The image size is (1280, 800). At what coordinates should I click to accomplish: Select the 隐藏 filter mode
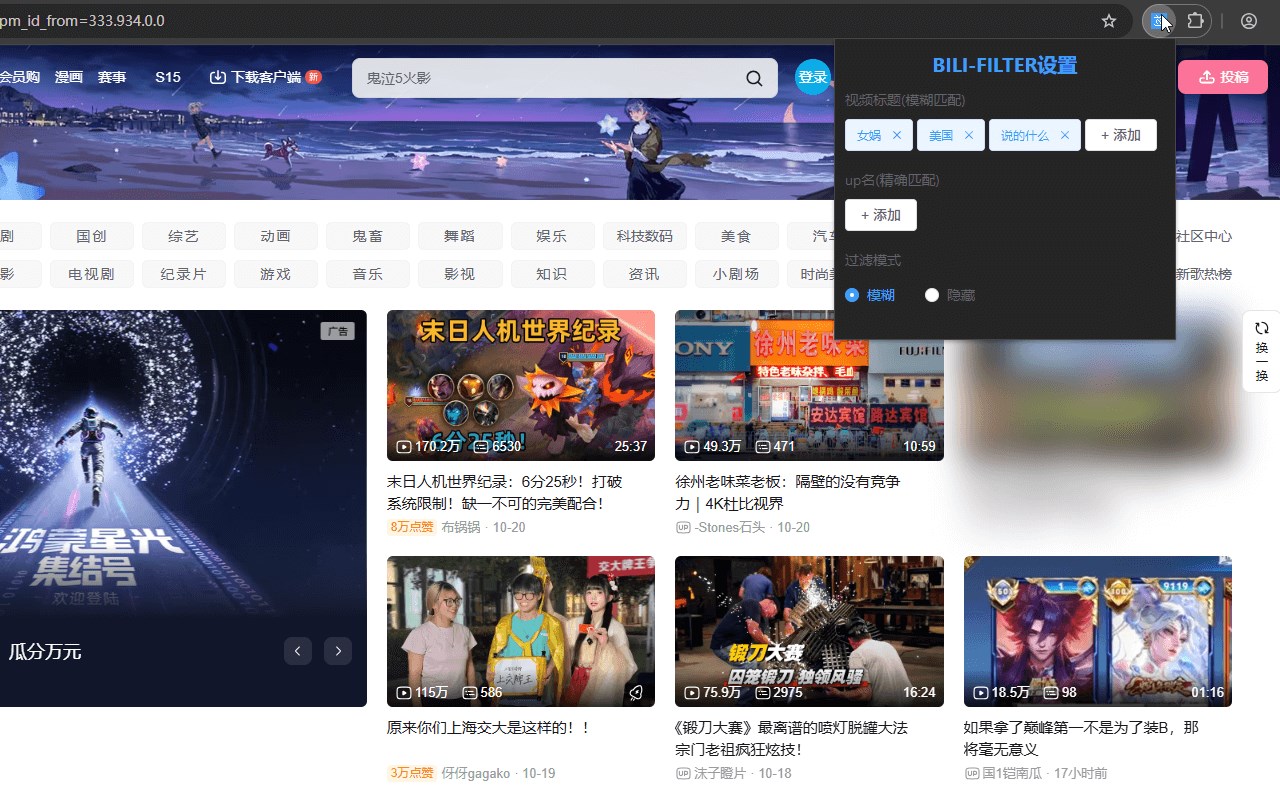[x=950, y=295]
